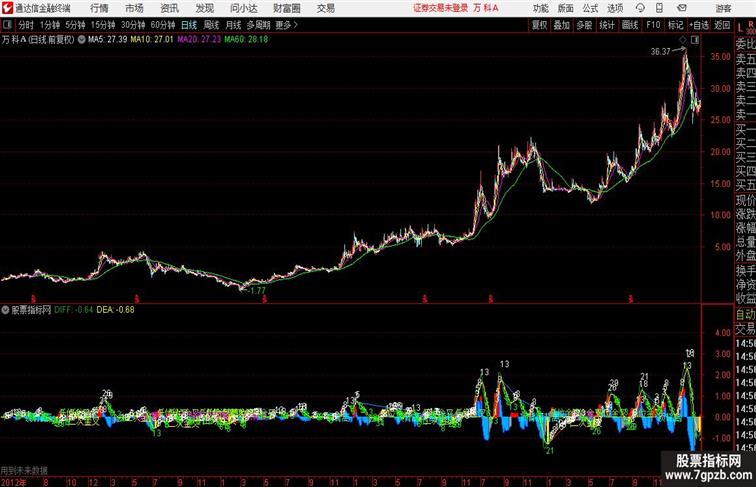Click the 画线 drawing tools button
This screenshot has width=756, height=487.
click(x=630, y=25)
